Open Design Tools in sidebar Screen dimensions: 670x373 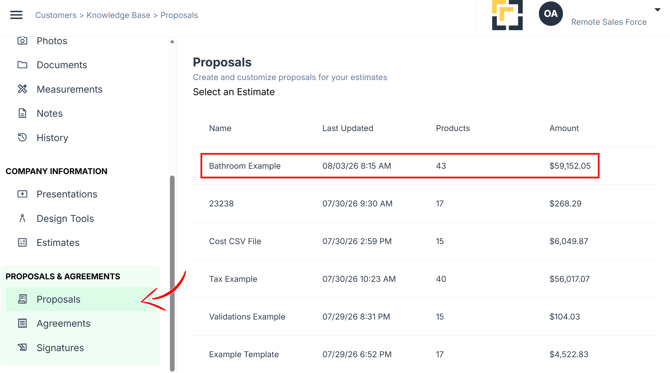(x=65, y=218)
